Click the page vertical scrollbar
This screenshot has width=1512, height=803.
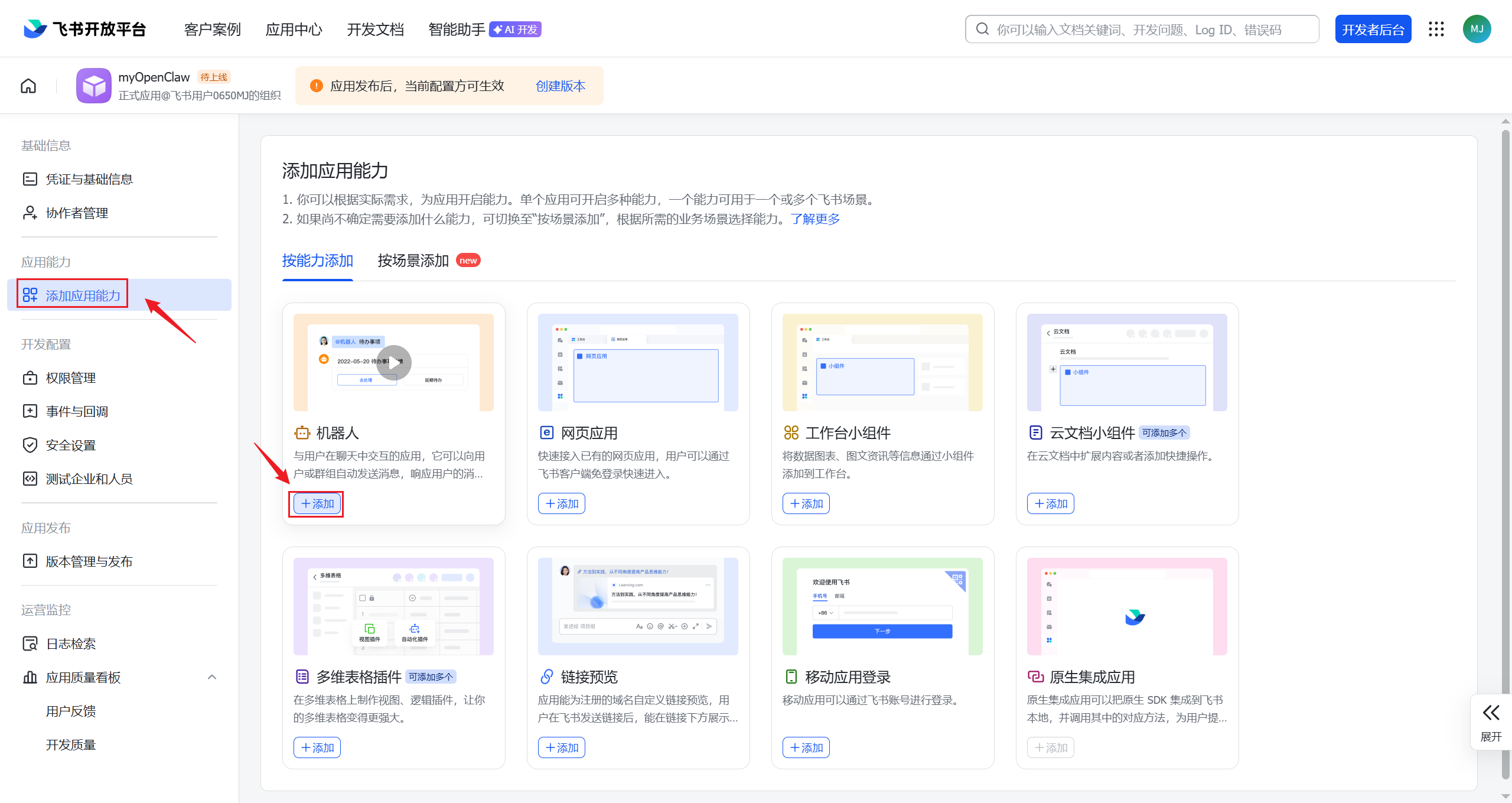tap(1506, 455)
